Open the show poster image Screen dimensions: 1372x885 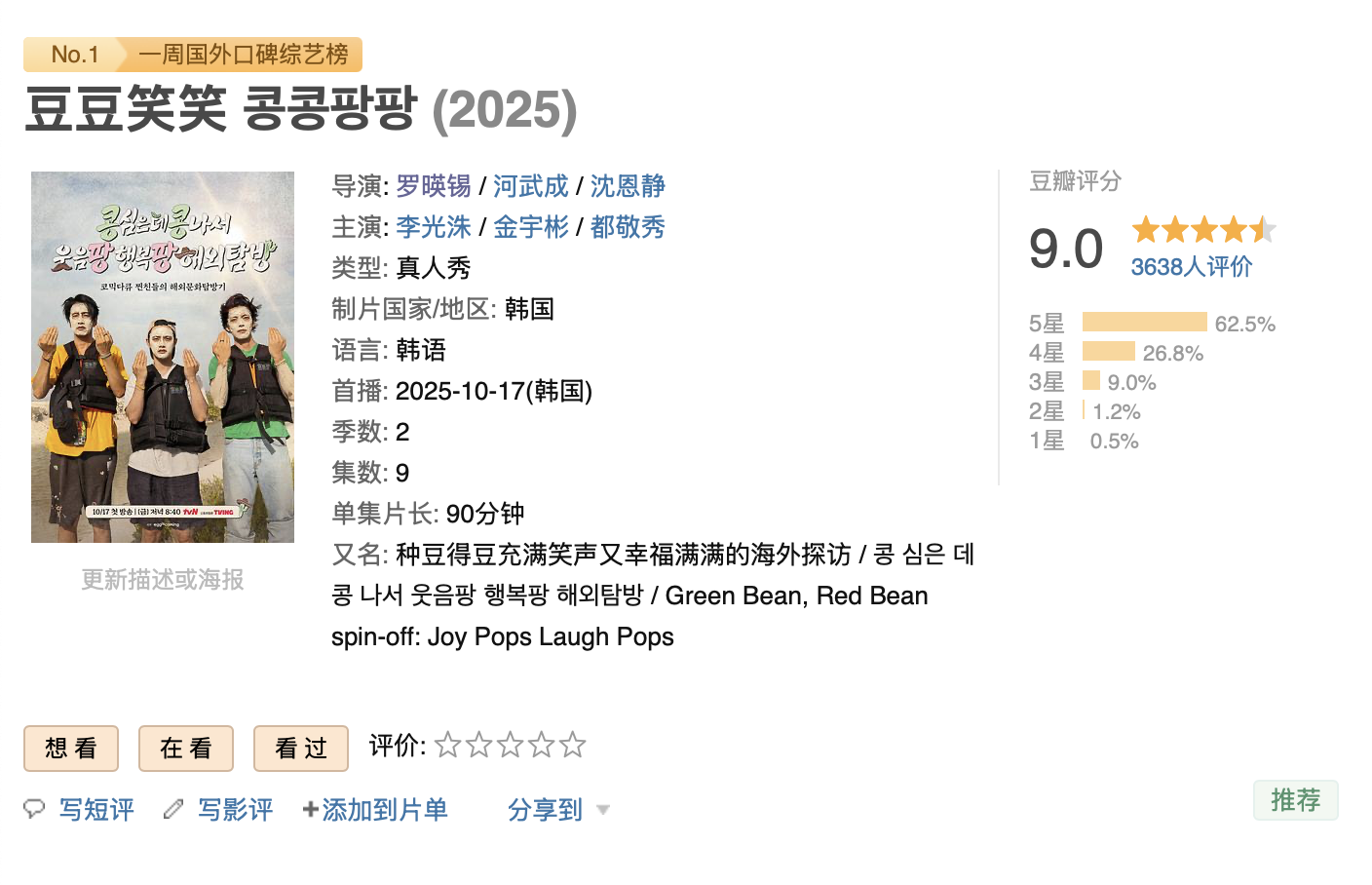pyautogui.click(x=163, y=357)
